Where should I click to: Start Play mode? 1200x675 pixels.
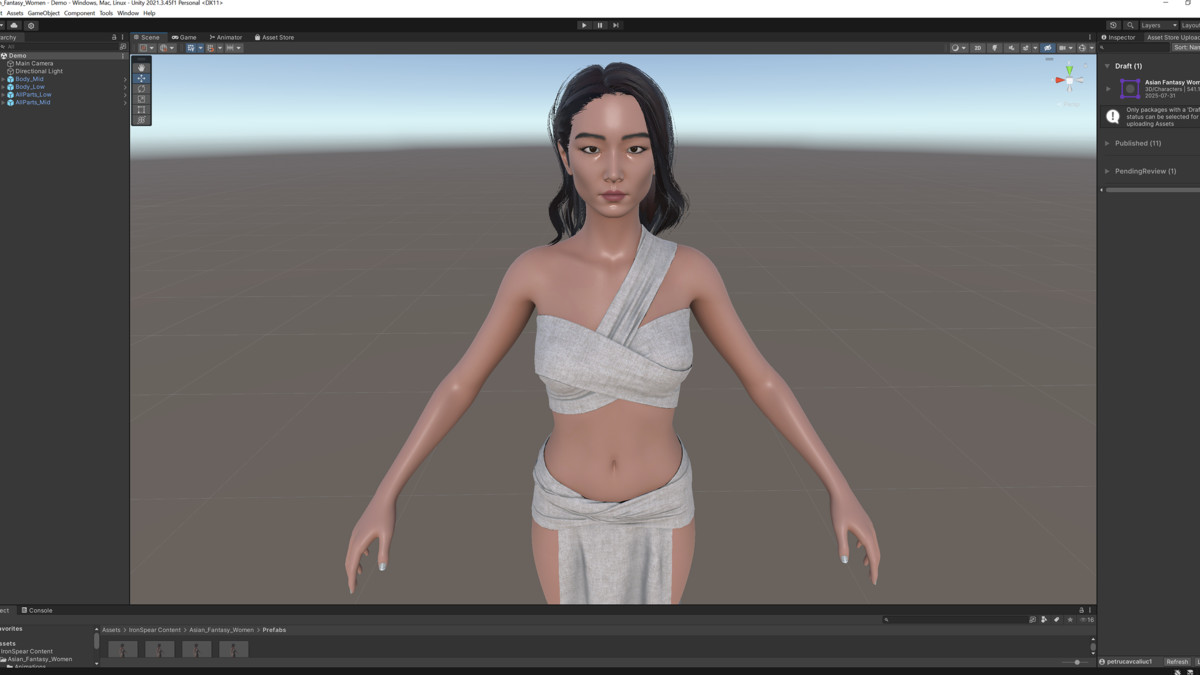click(584, 25)
